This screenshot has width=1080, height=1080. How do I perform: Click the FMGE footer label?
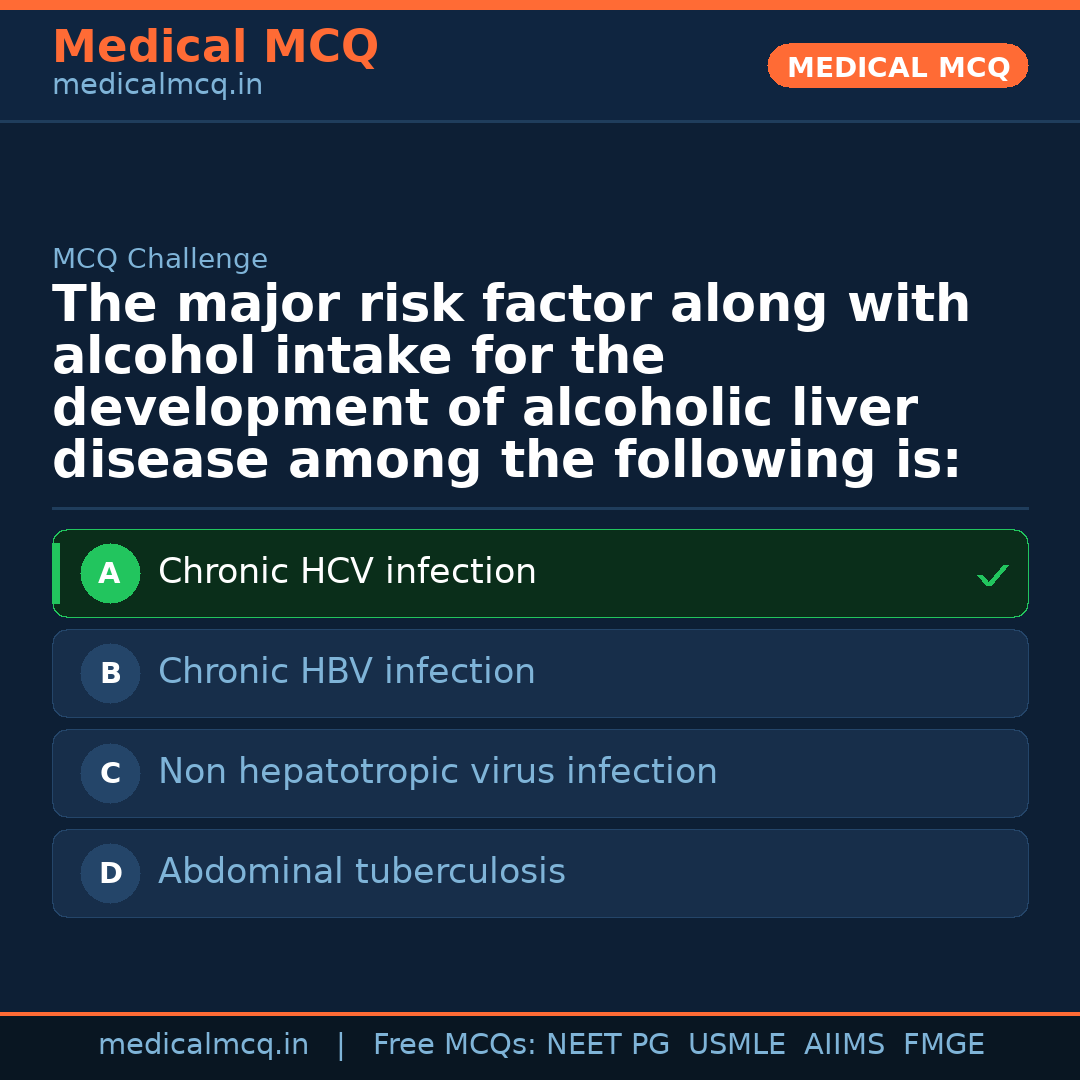pyautogui.click(x=943, y=1045)
